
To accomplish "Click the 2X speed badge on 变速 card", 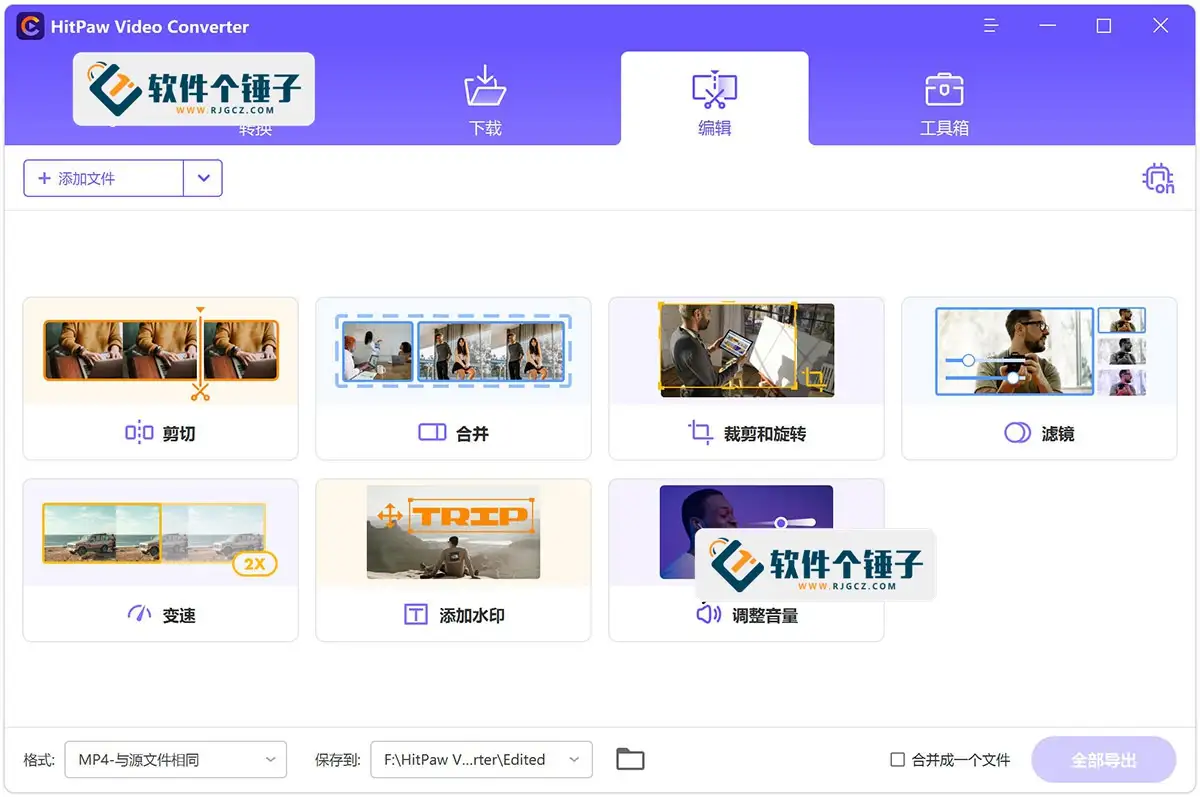I will click(255, 564).
